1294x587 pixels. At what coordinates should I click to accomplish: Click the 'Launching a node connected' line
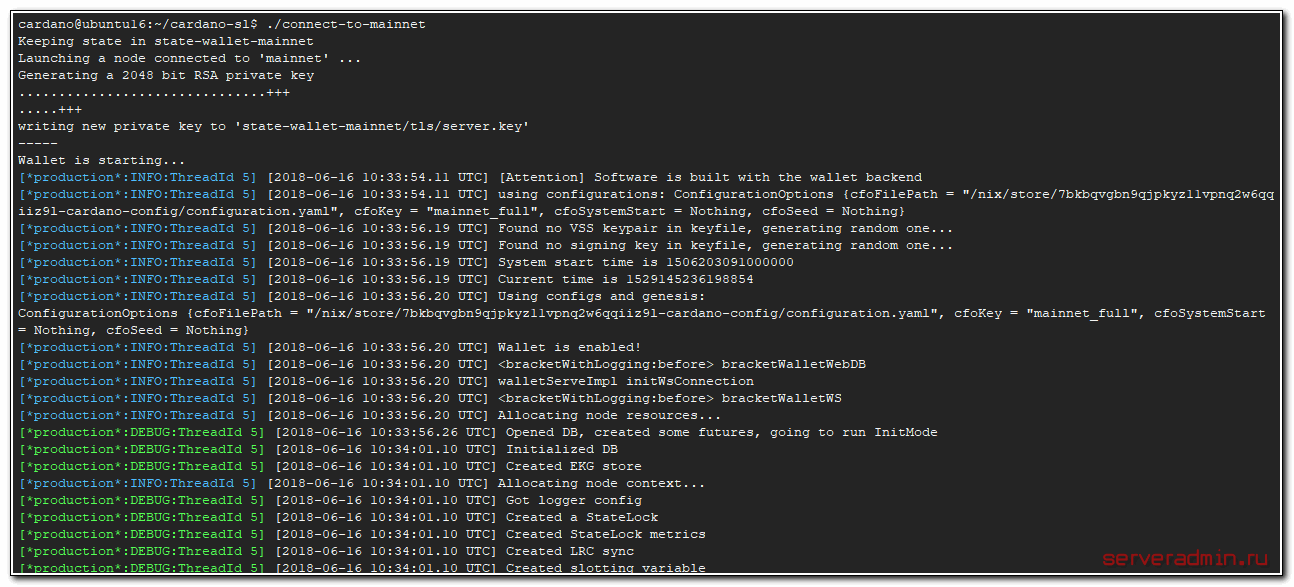pos(189,58)
